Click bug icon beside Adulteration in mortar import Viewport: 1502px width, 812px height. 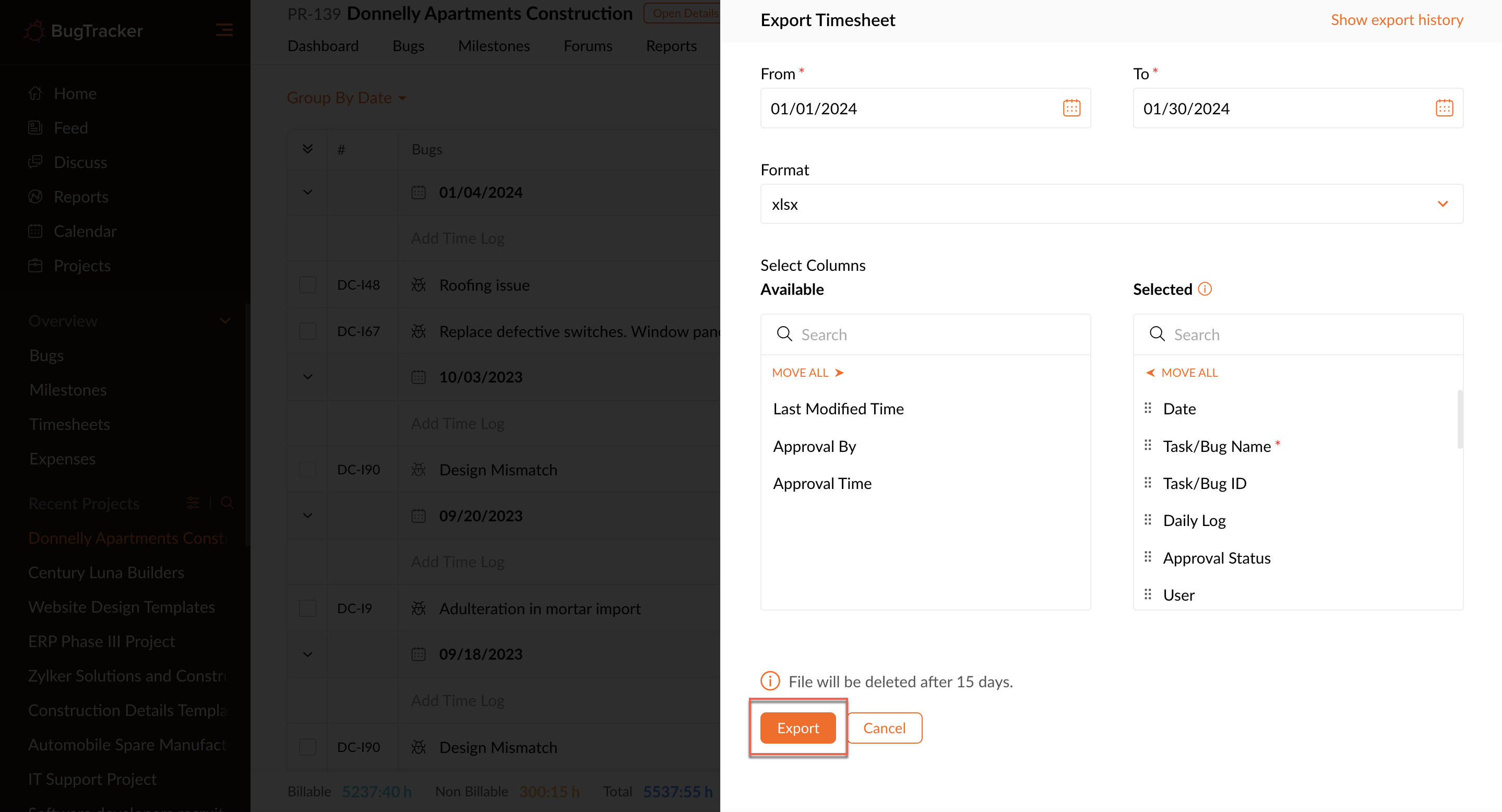[x=419, y=608]
